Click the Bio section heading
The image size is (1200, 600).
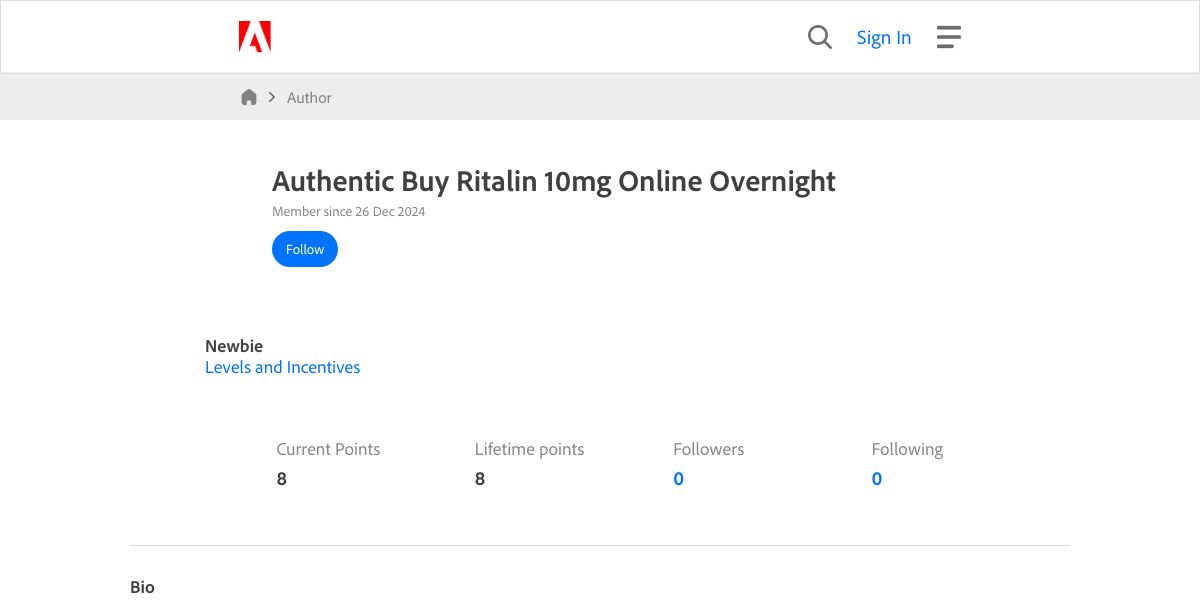click(142, 587)
